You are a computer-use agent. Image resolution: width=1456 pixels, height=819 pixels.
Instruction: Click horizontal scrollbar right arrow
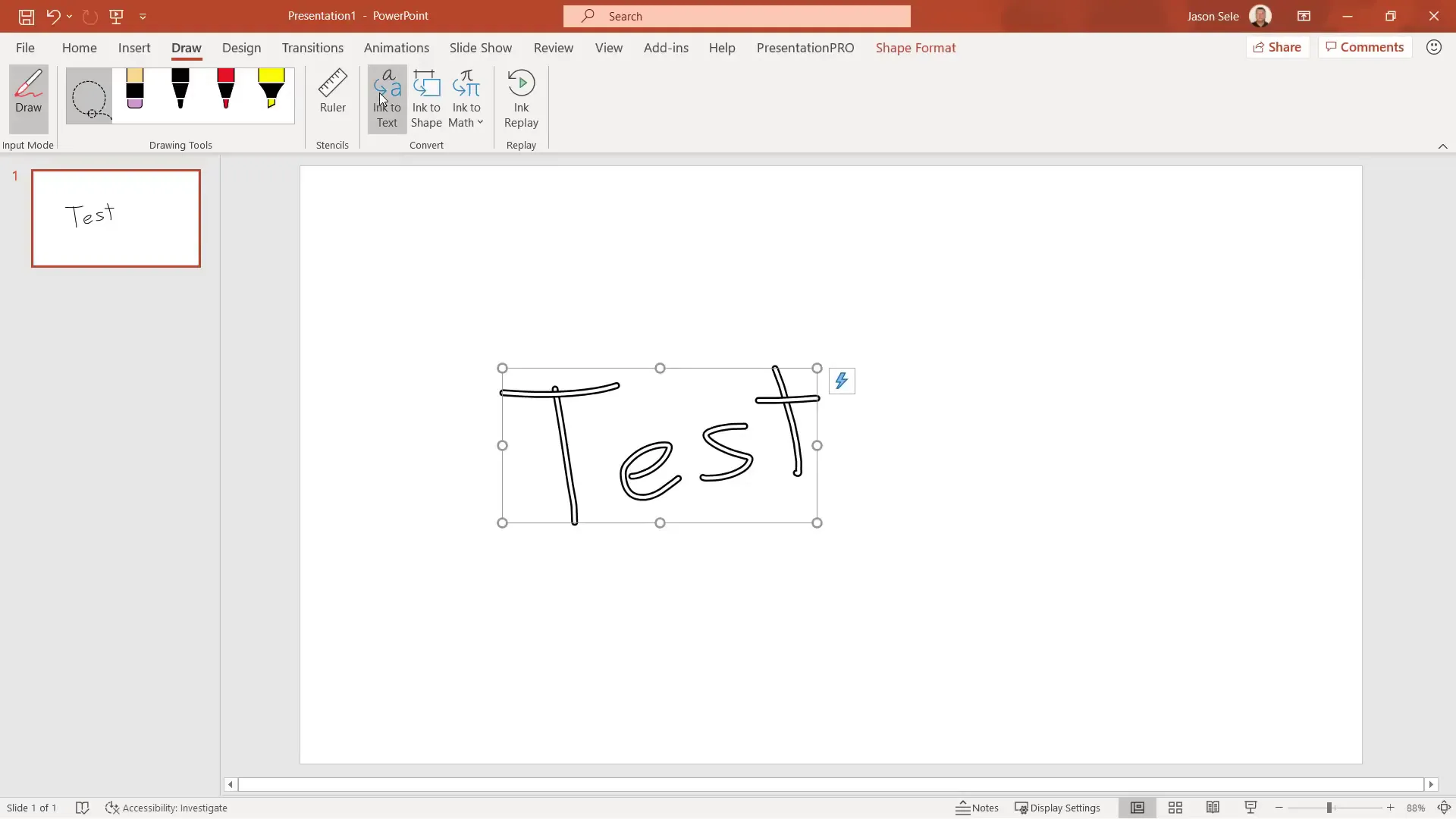click(1431, 785)
